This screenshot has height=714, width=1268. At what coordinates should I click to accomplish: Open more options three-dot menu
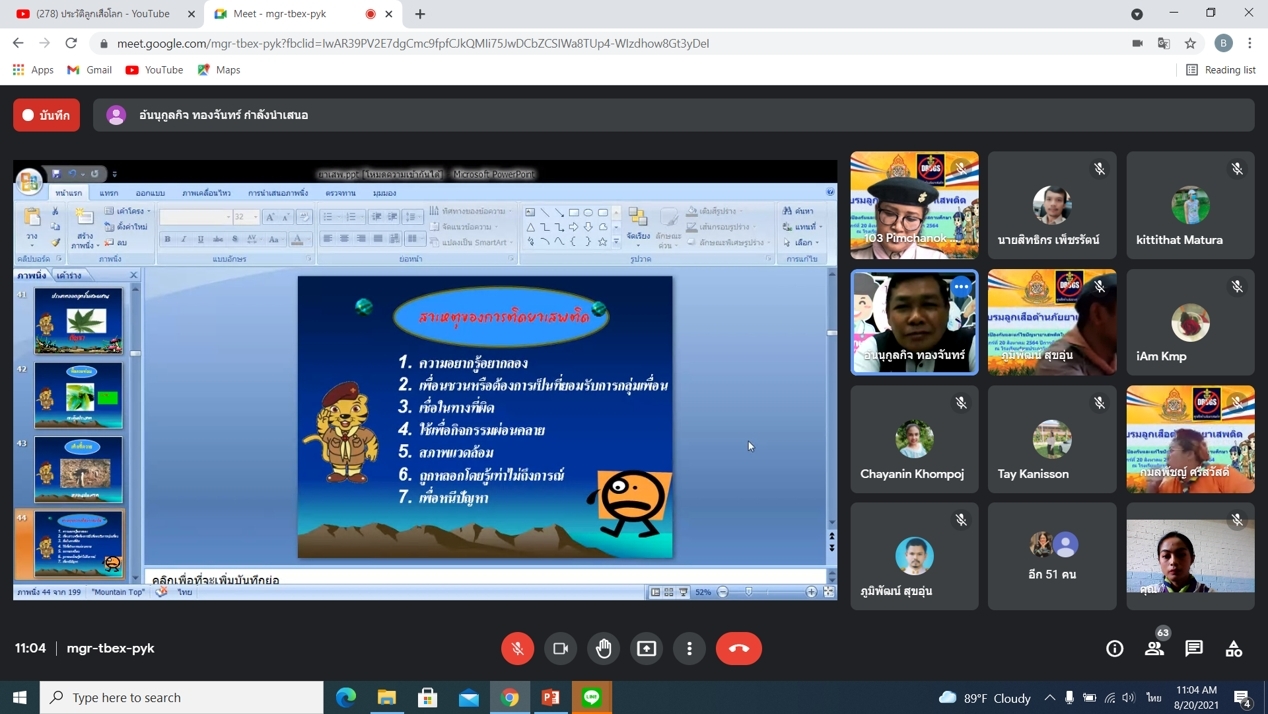(x=690, y=648)
